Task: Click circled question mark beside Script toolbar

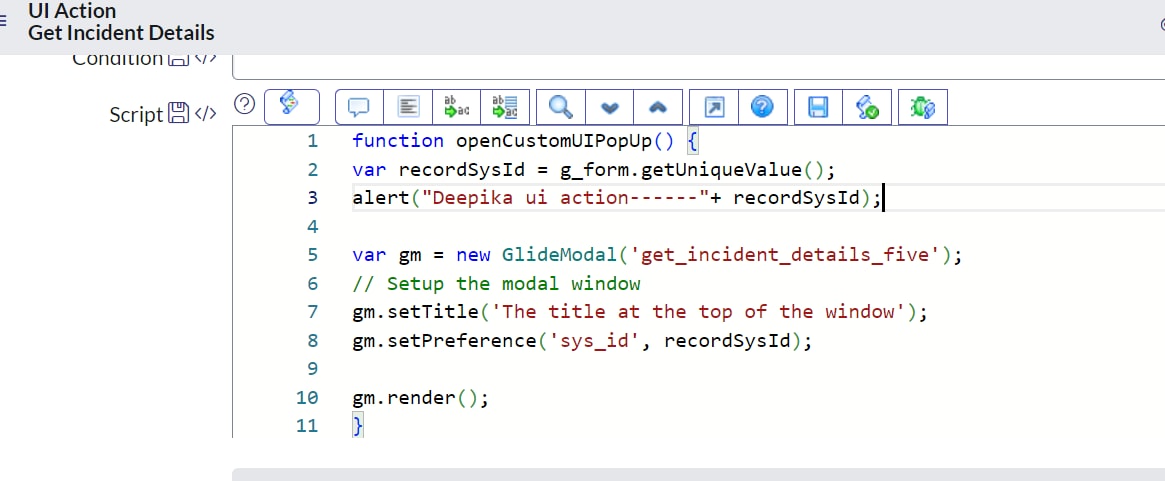Action: click(244, 105)
